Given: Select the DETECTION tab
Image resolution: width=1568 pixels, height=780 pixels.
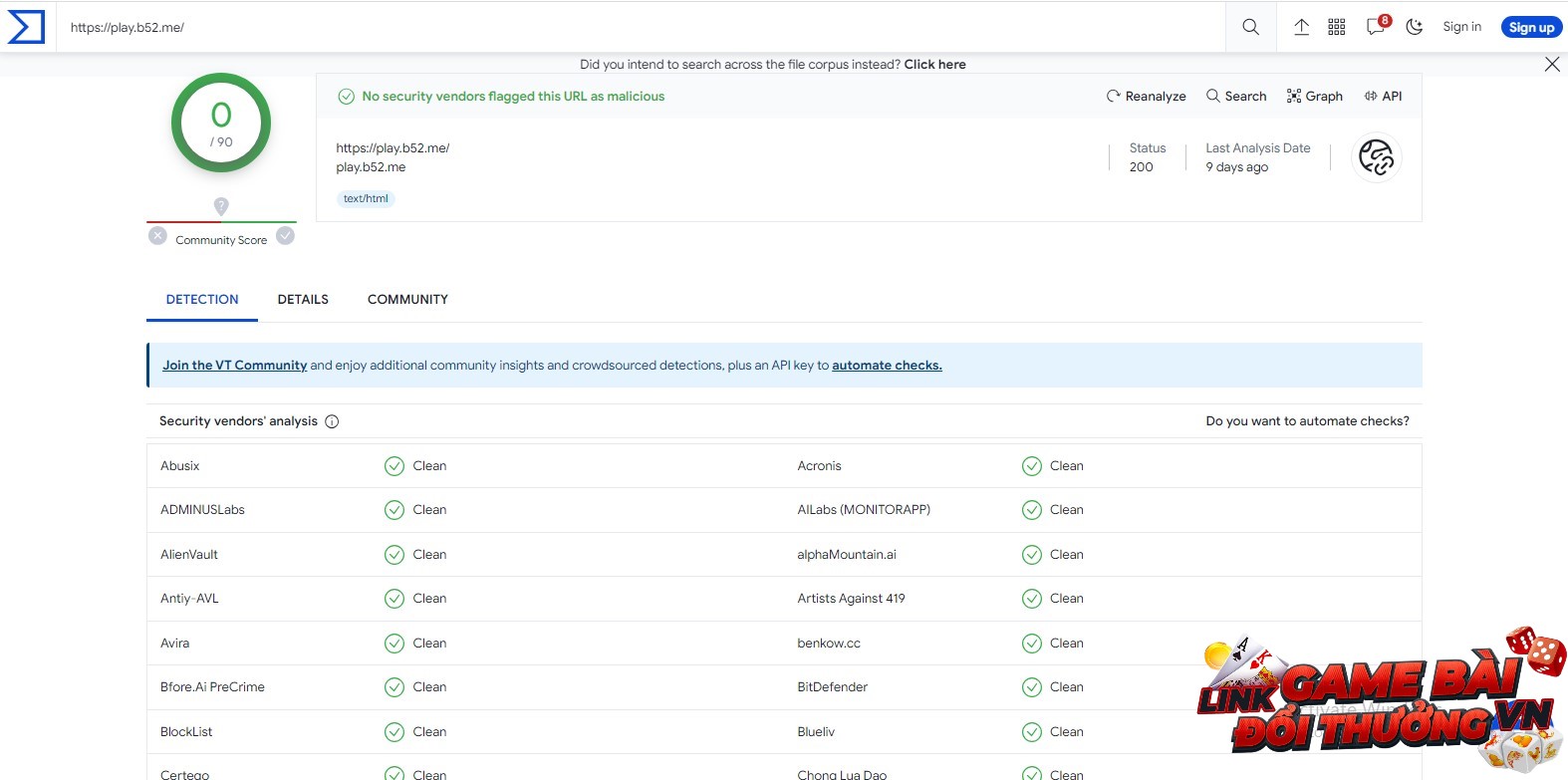Looking at the screenshot, I should click(202, 299).
